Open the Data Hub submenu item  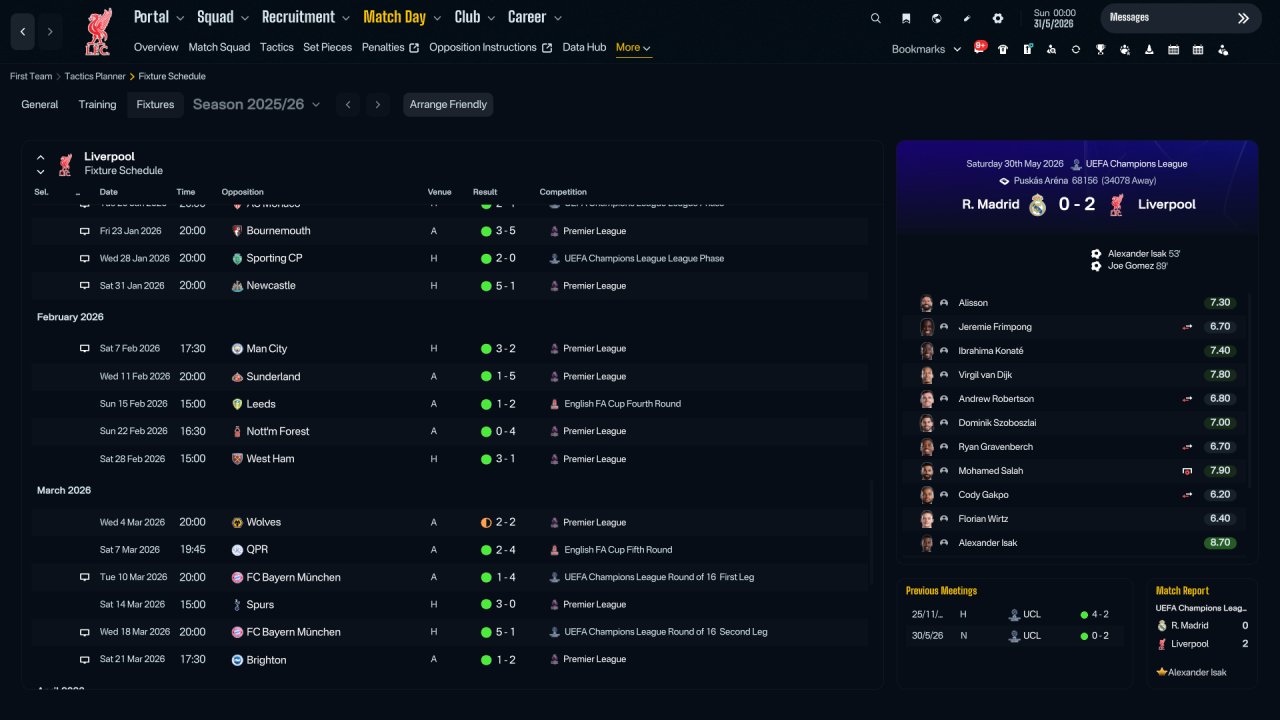point(584,47)
